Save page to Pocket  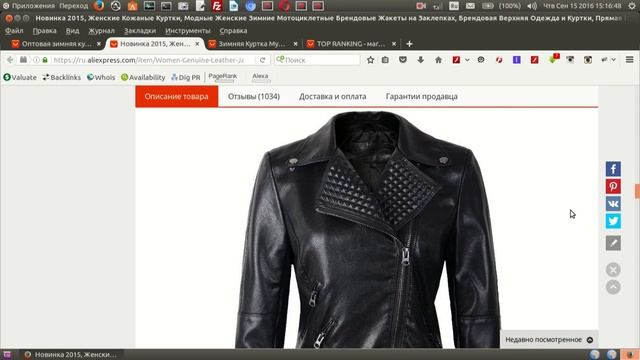click(403, 60)
